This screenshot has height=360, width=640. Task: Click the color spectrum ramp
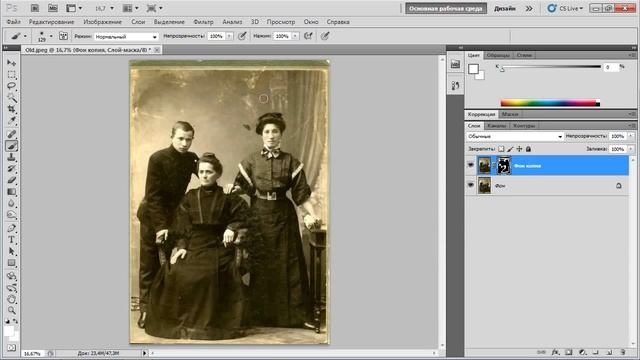(550, 103)
